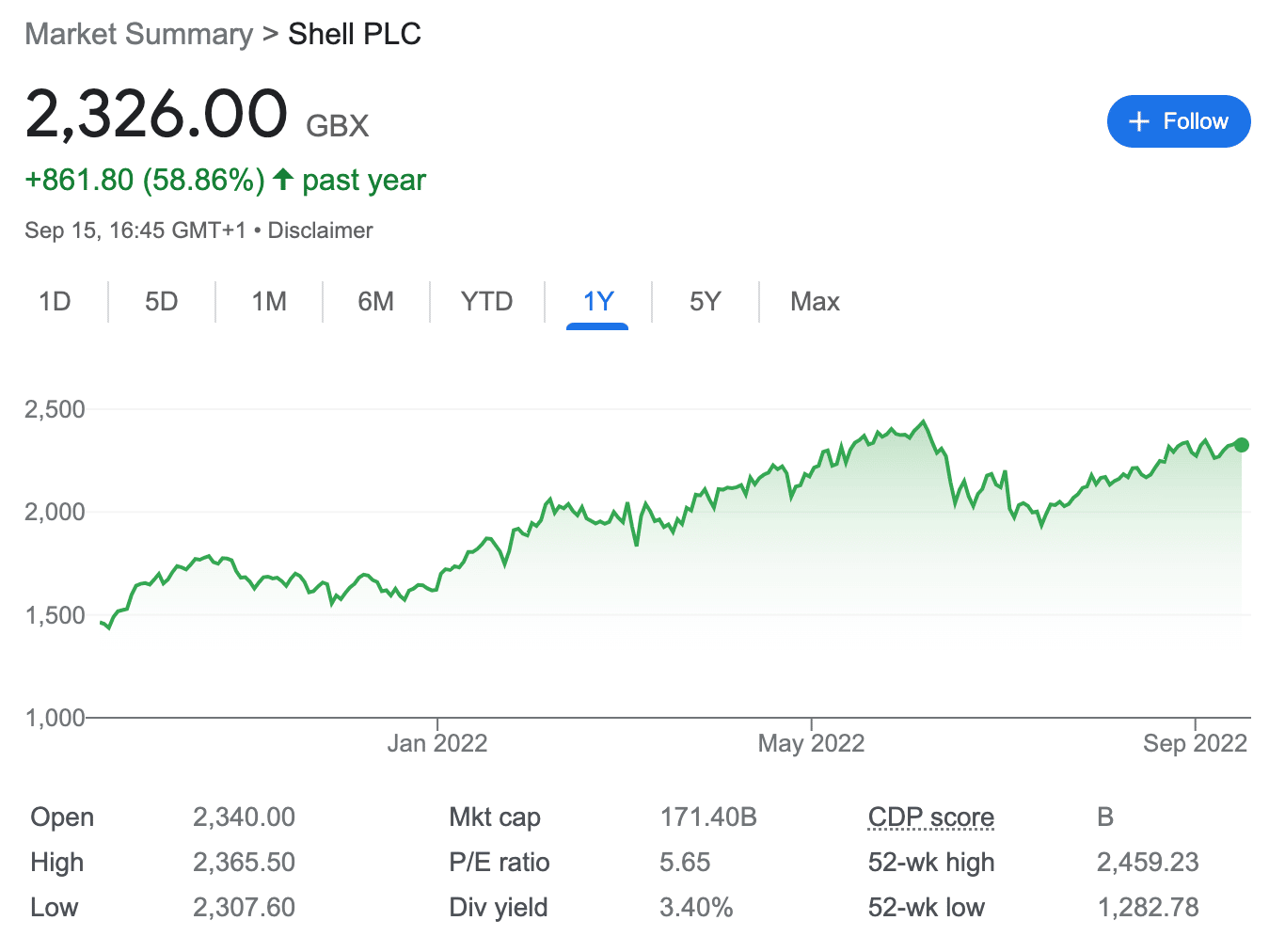Switch to the 1D range tab
The height and width of the screenshot is (952, 1285).
(55, 302)
